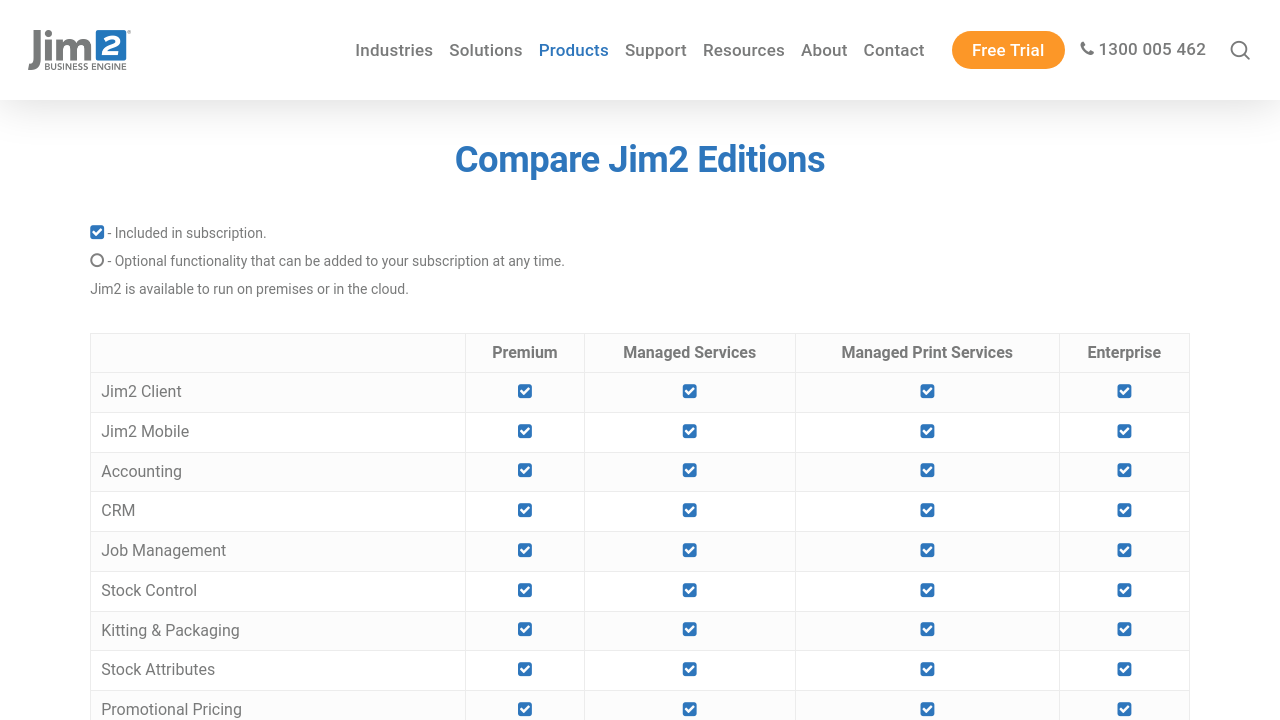1280x720 pixels.
Task: Click Accounting checkmark under Managed Services
Action: pyautogui.click(x=690, y=470)
